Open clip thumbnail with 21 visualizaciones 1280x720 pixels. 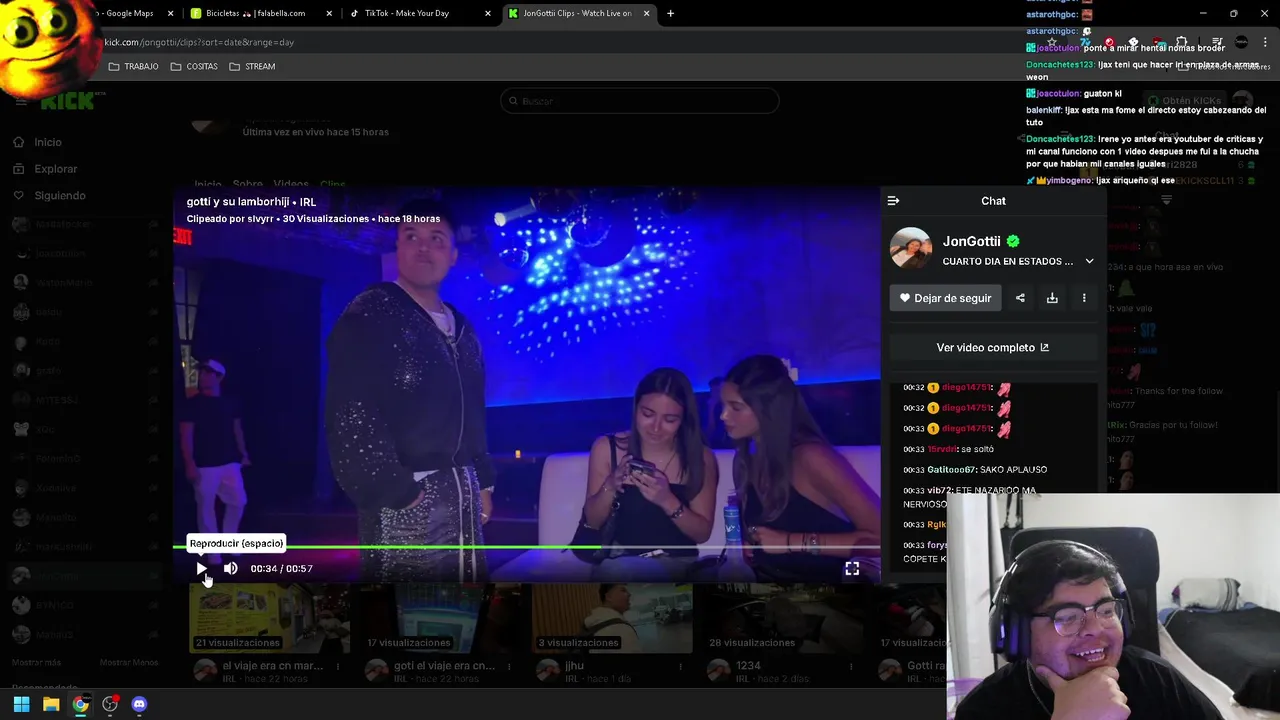point(269,618)
